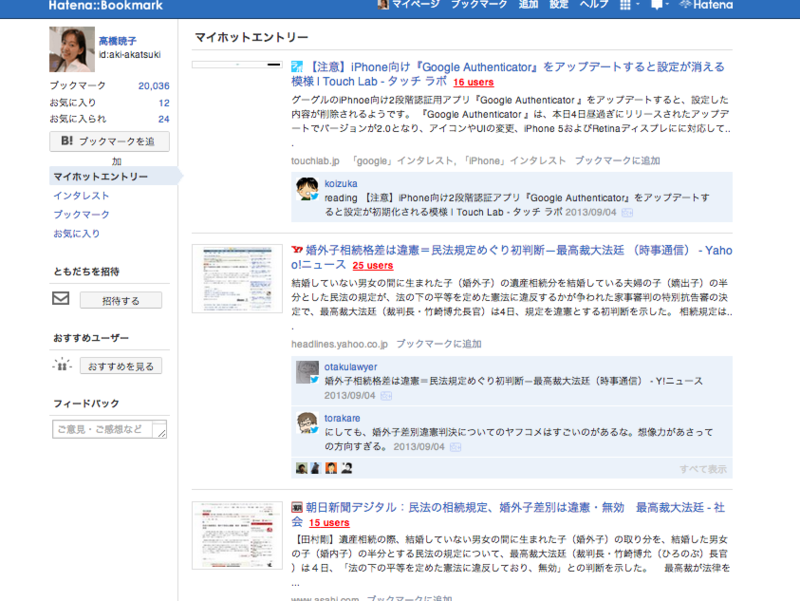Image resolution: width=800 pixels, height=601 pixels.
Task: Click すべて表示 to show all bookmarkers
Action: coord(703,469)
